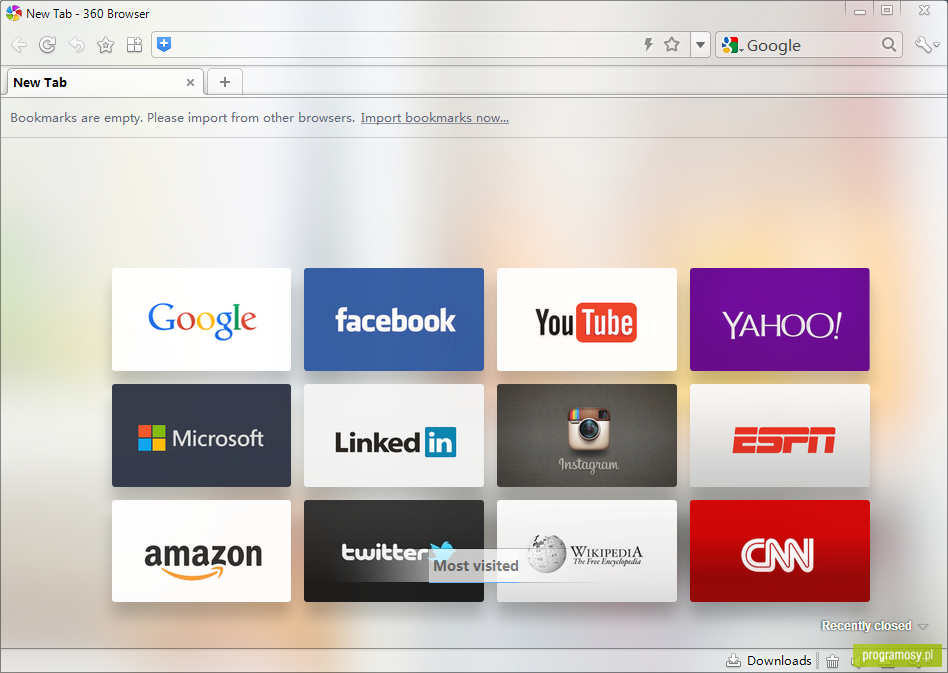Screen dimensions: 948x673
Task: Open the YouTube speed dial tile
Action: [x=586, y=319]
